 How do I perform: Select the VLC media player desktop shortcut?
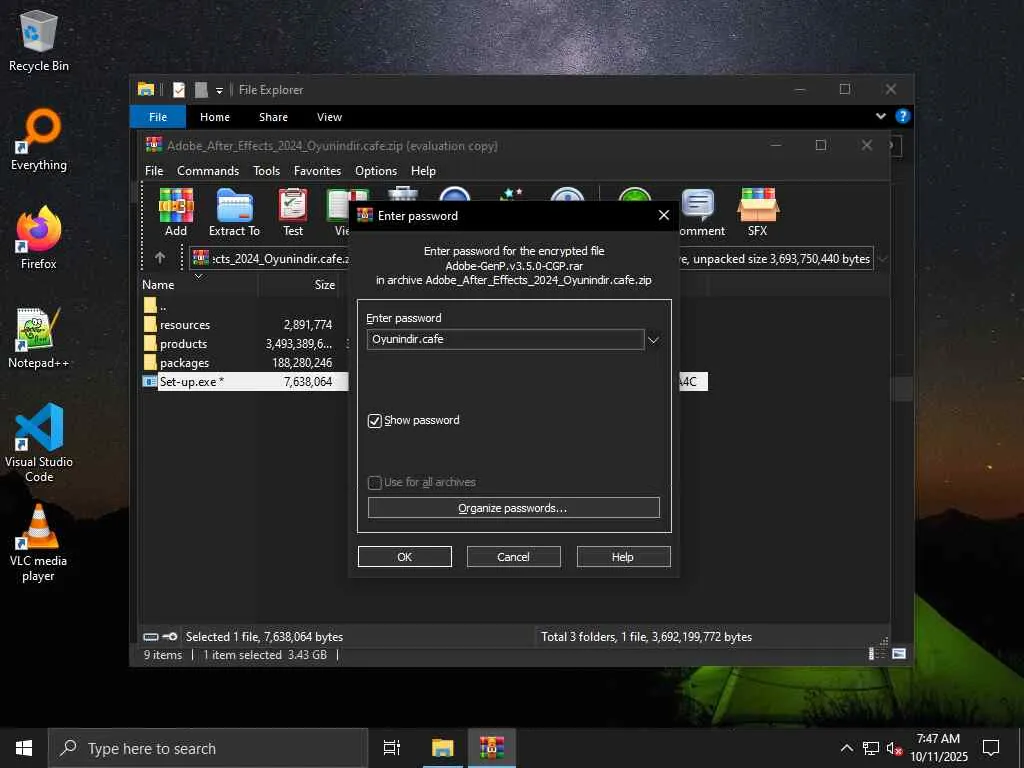coord(39,542)
